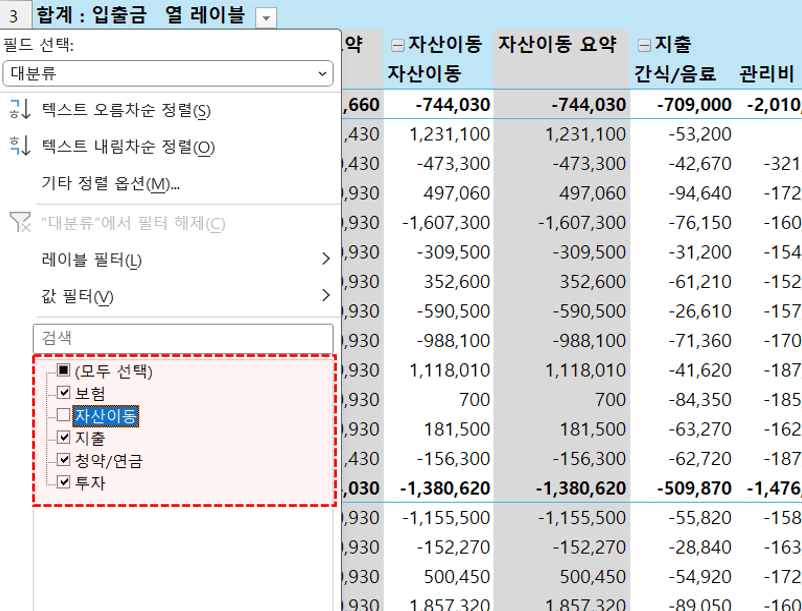Screen dimensions: 802x611
Task: Open 기타 정렬 옵션 menu item
Action: pyautogui.click(x=110, y=183)
